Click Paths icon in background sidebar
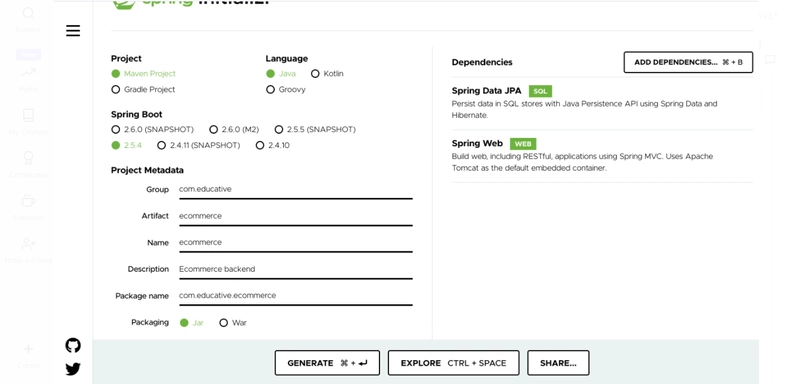 (x=29, y=72)
